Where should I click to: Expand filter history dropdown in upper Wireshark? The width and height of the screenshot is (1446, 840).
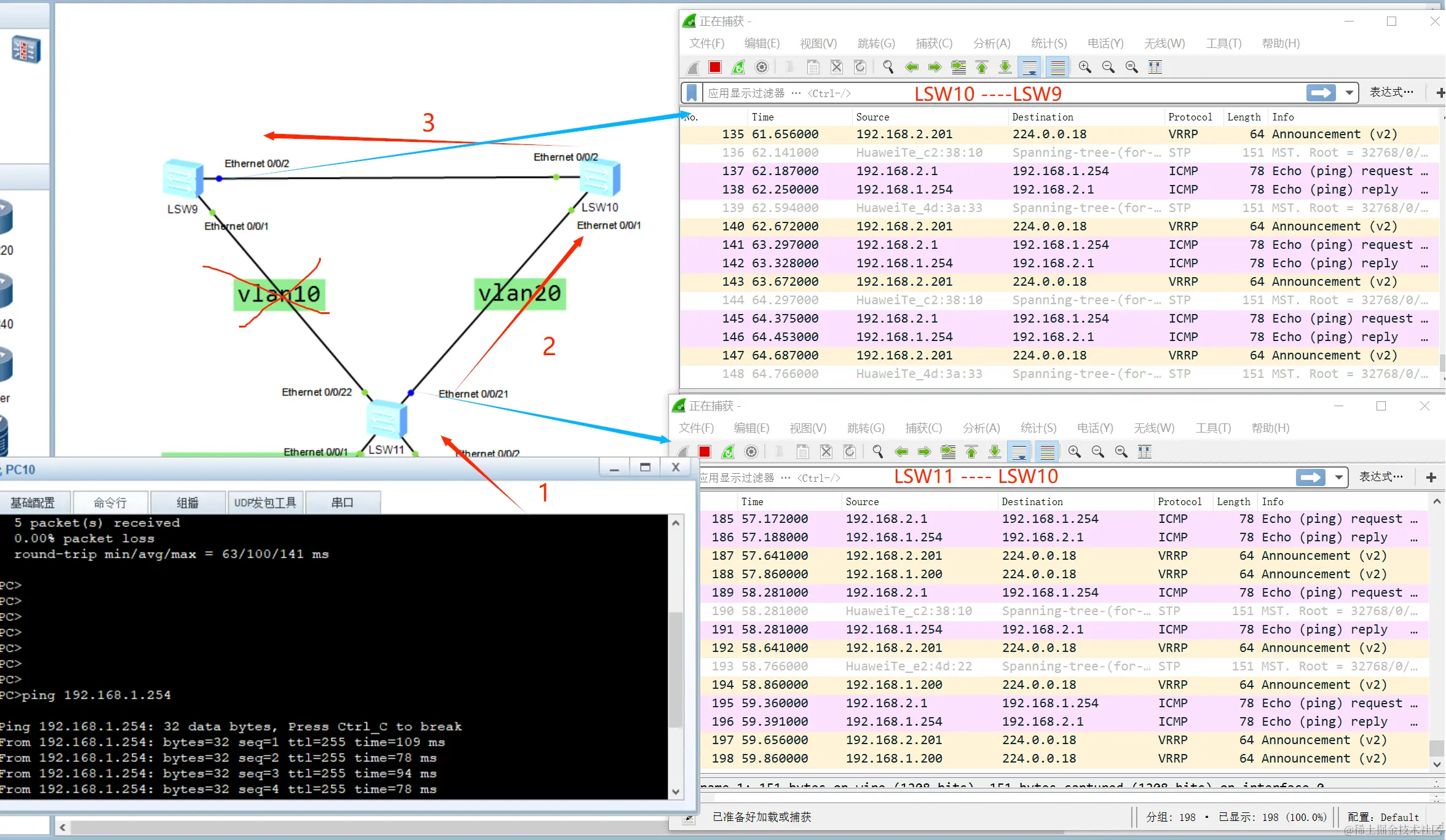click(1349, 93)
